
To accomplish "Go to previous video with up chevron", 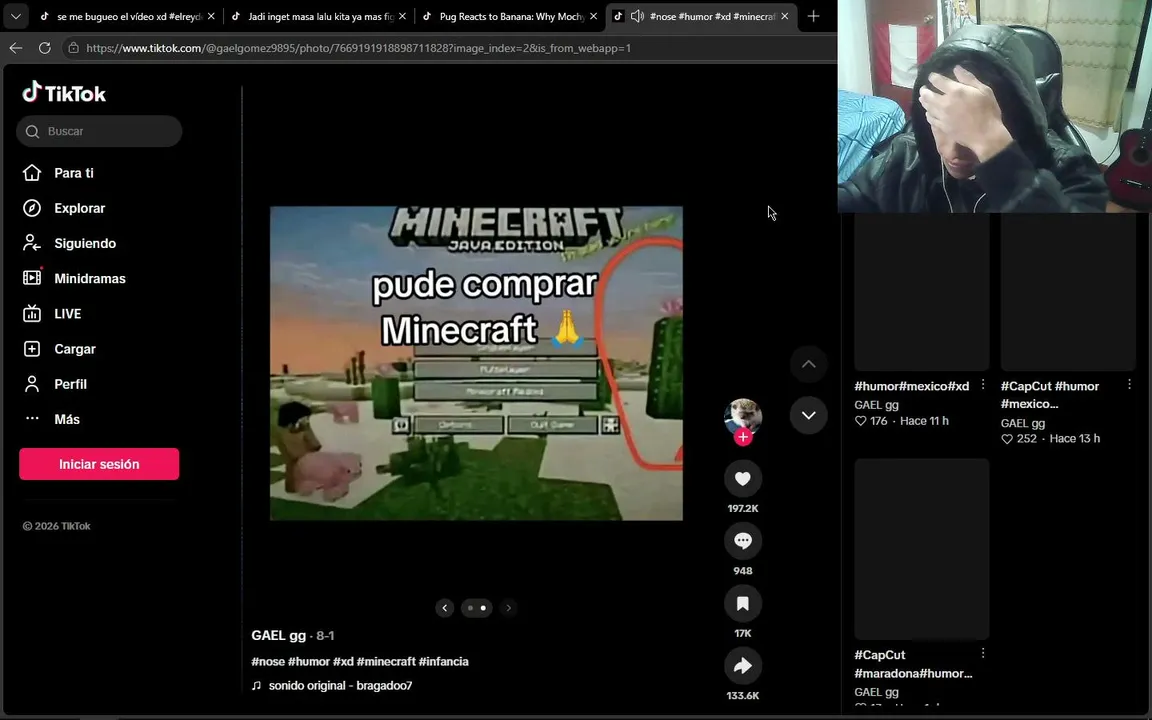I will [x=808, y=364].
